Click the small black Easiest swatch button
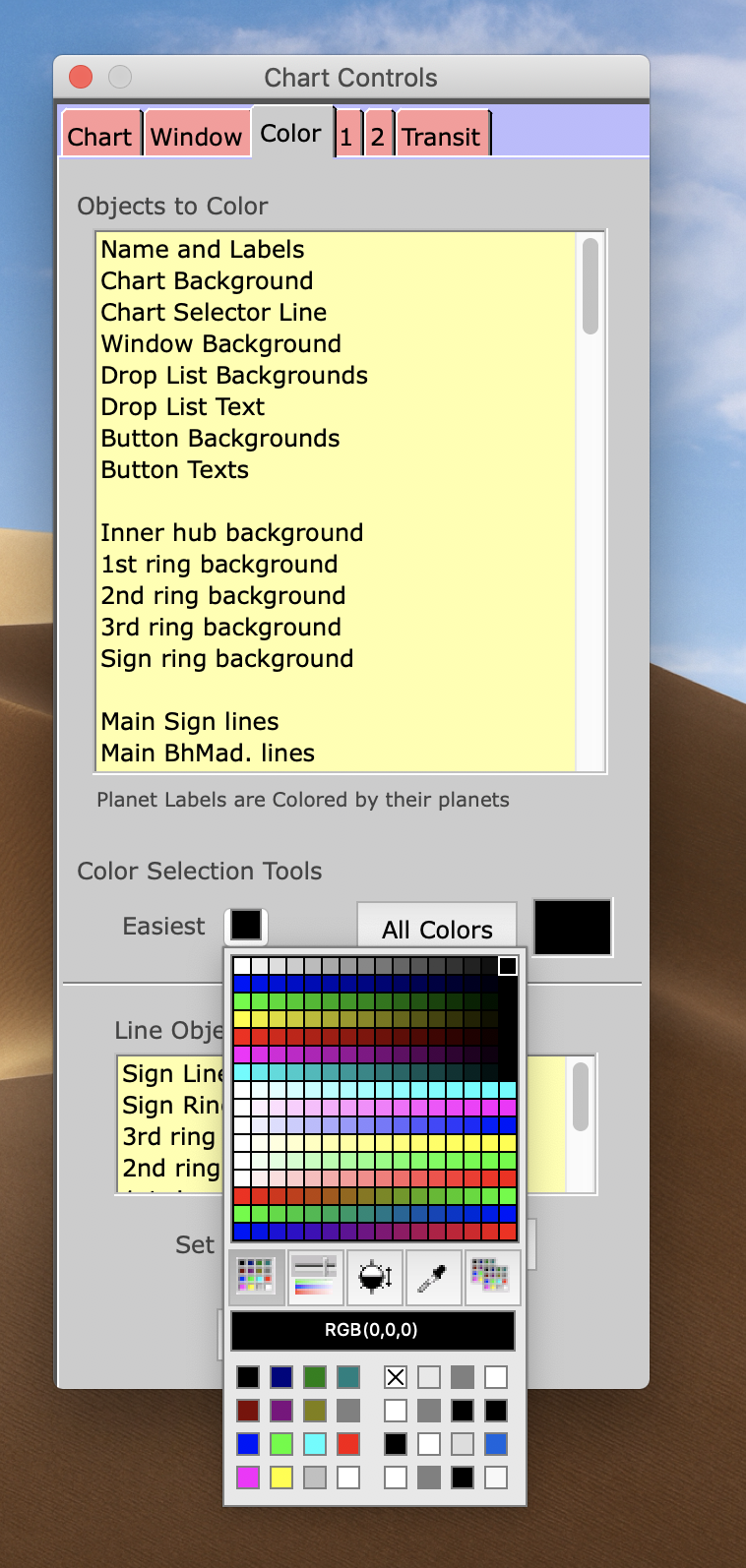Screen dimensions: 746x1568 click(246, 926)
